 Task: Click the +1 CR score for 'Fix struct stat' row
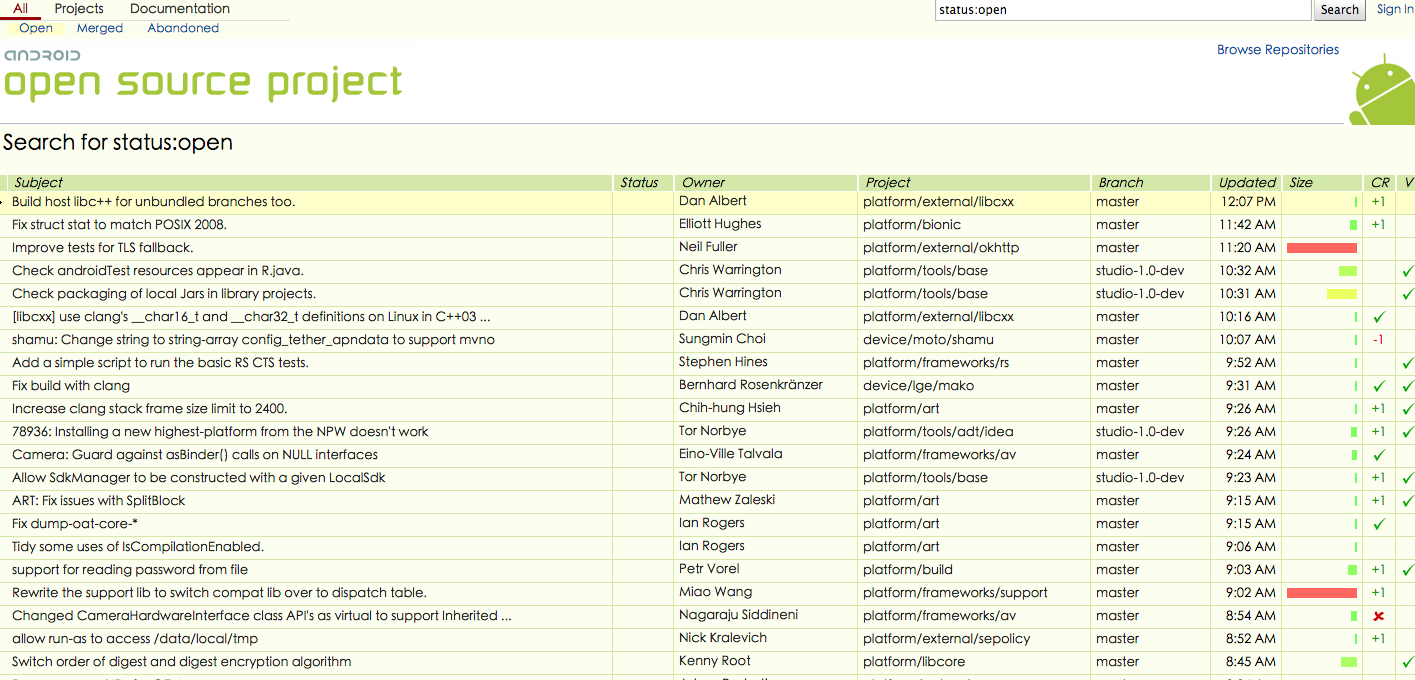[1378, 225]
